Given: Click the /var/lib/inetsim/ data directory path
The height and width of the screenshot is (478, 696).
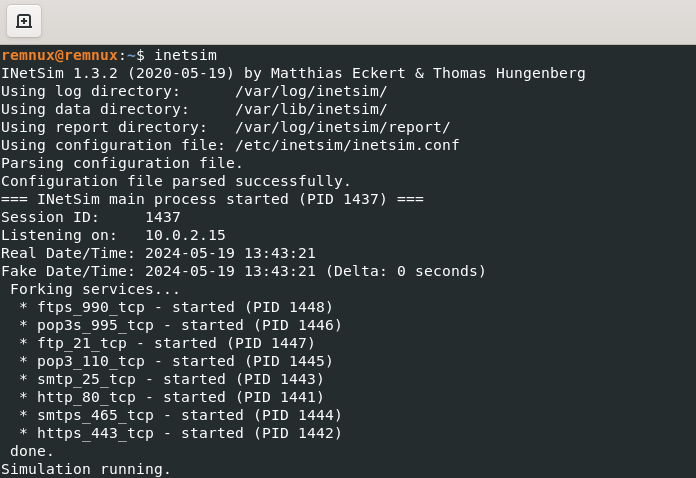Looking at the screenshot, I should pos(311,109).
